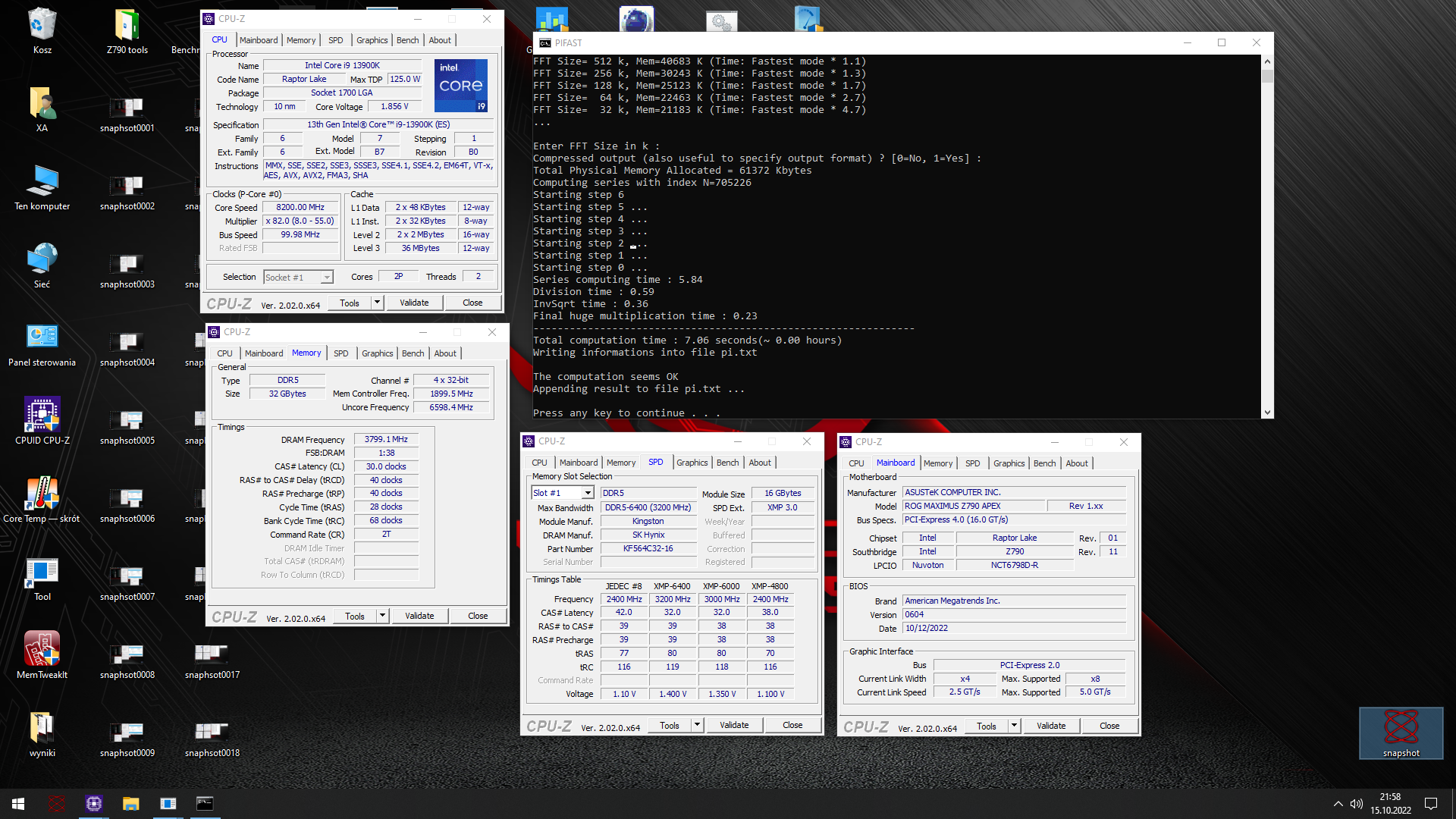
Task: Switch to Bench tab in top CPU-Z window
Action: (407, 40)
